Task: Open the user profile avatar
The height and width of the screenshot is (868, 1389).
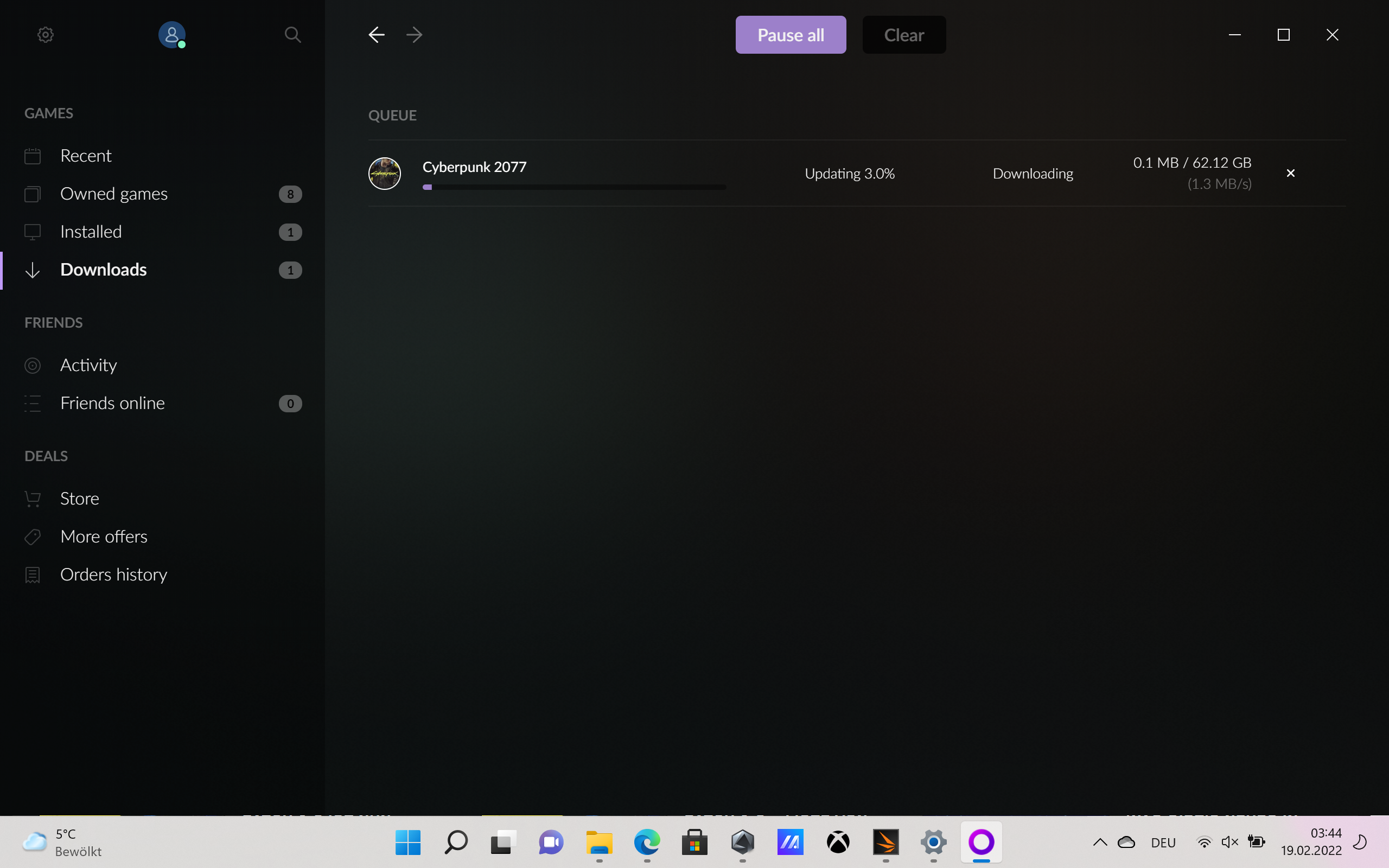Action: [171, 34]
